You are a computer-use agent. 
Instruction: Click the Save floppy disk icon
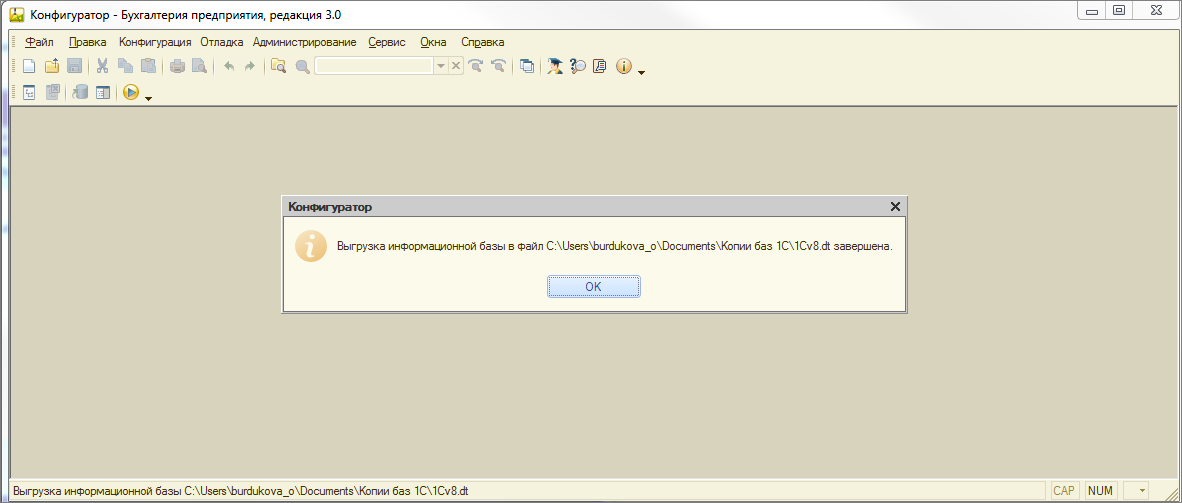pos(74,66)
